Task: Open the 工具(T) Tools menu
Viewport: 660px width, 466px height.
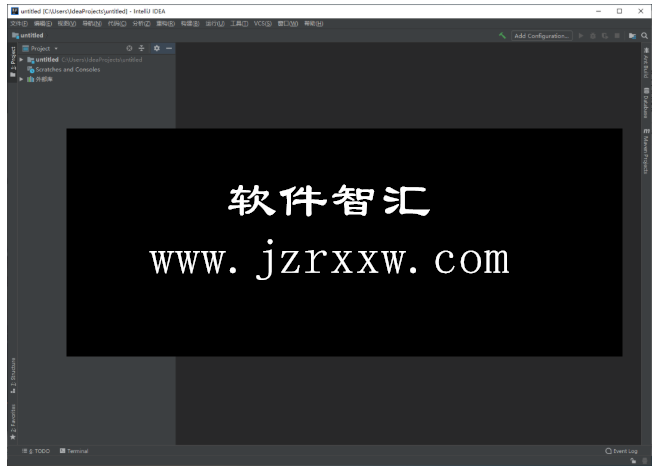Action: (x=239, y=24)
